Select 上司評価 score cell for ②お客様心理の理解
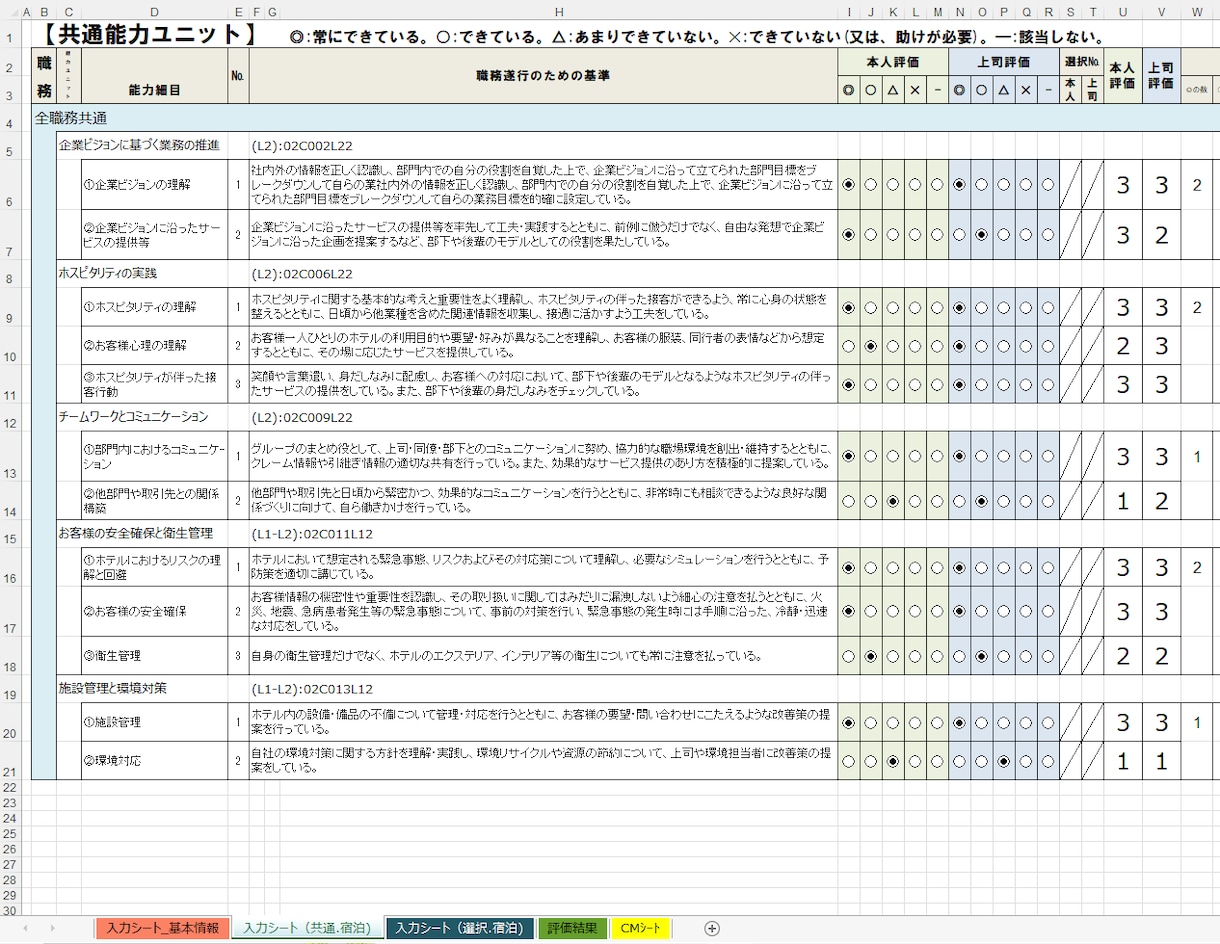 (x=1162, y=346)
